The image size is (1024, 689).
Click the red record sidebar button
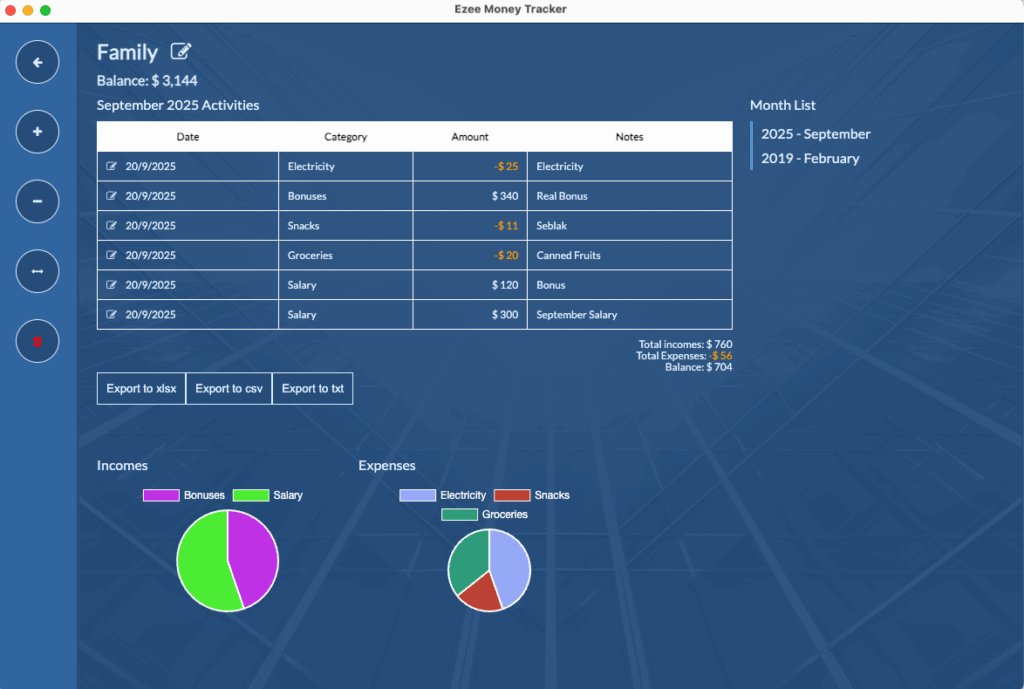[38, 341]
